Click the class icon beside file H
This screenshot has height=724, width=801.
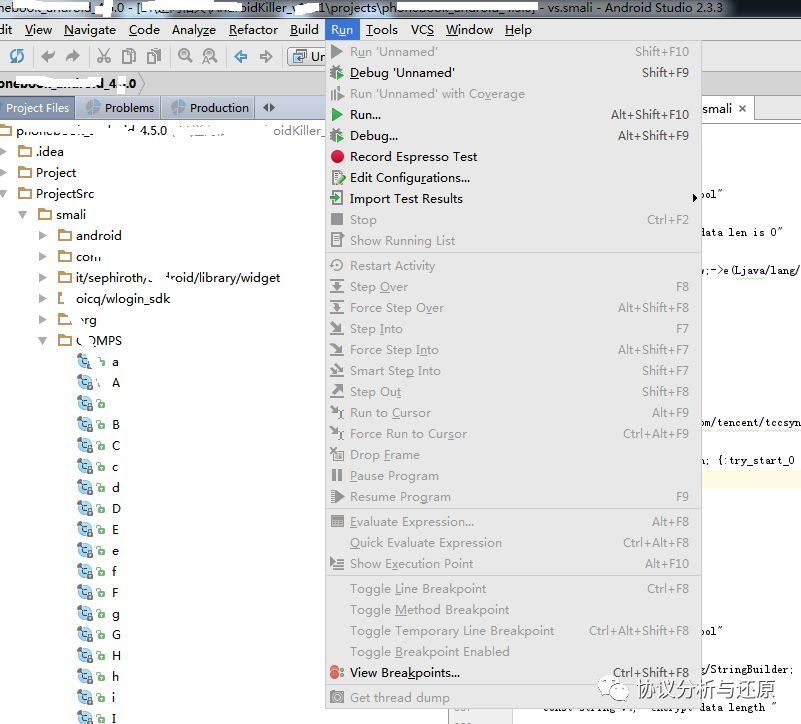[x=85, y=656]
